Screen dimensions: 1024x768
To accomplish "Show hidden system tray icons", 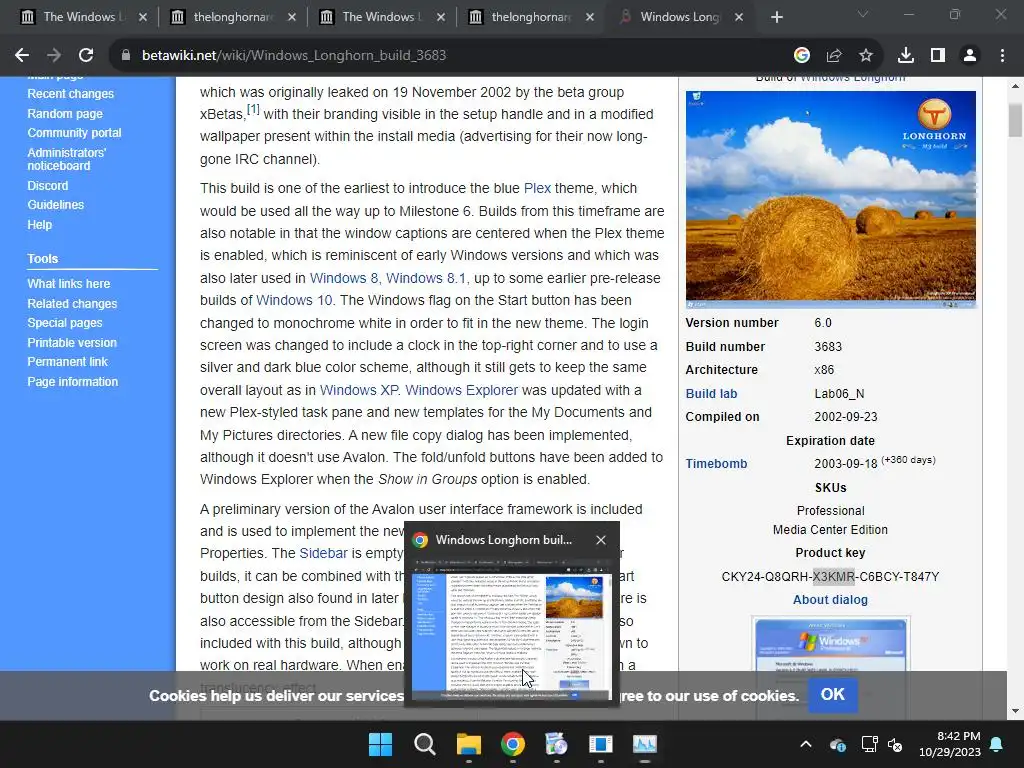I will tap(806, 744).
